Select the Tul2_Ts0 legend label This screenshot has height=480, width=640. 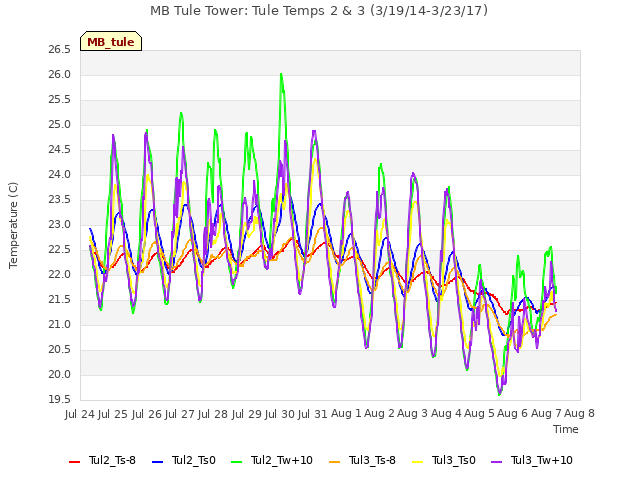[193, 460]
